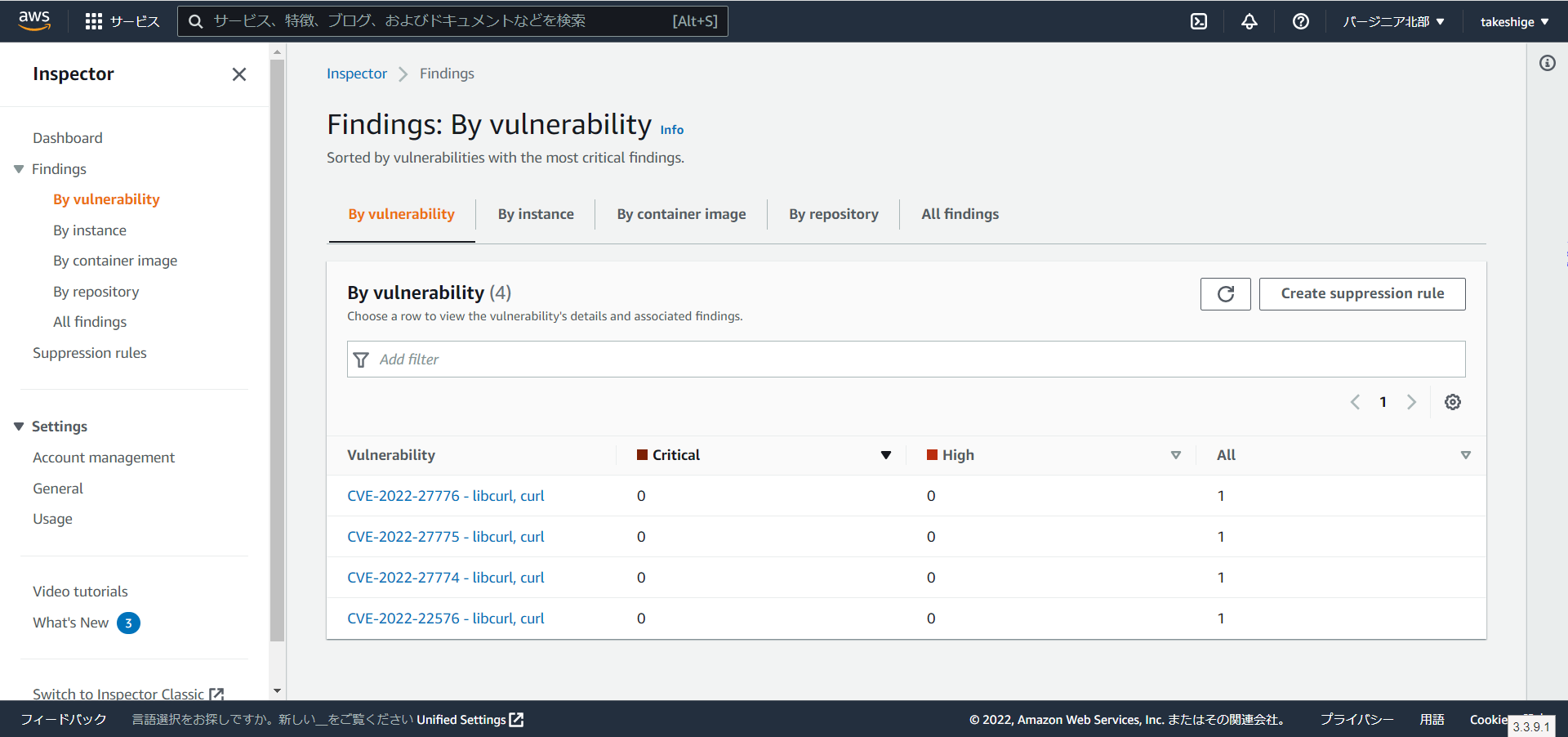This screenshot has height=737, width=1568.
Task: Click Switch to Inspector Classic link
Action: point(118,694)
